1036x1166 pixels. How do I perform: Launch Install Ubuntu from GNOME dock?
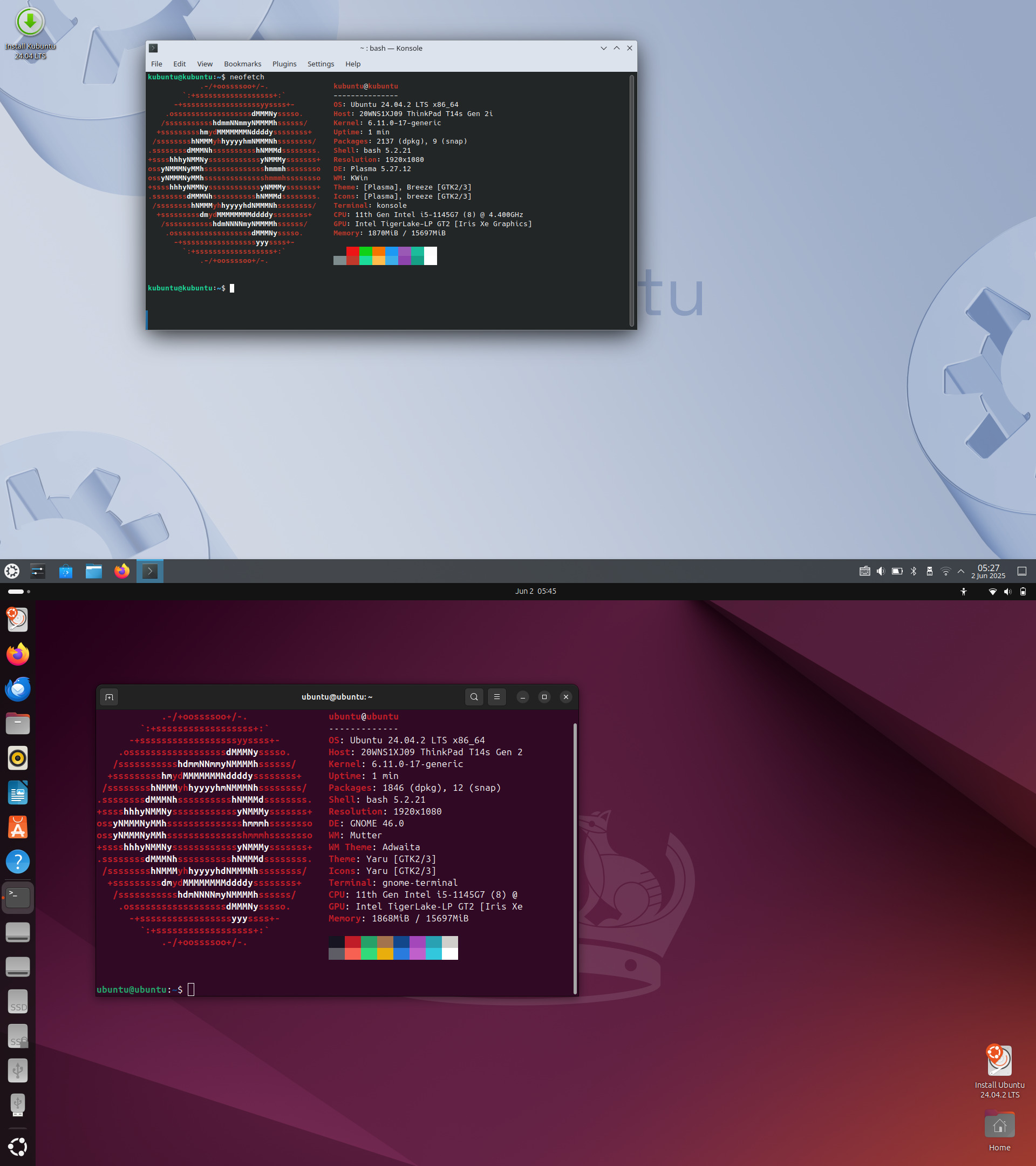[x=18, y=620]
